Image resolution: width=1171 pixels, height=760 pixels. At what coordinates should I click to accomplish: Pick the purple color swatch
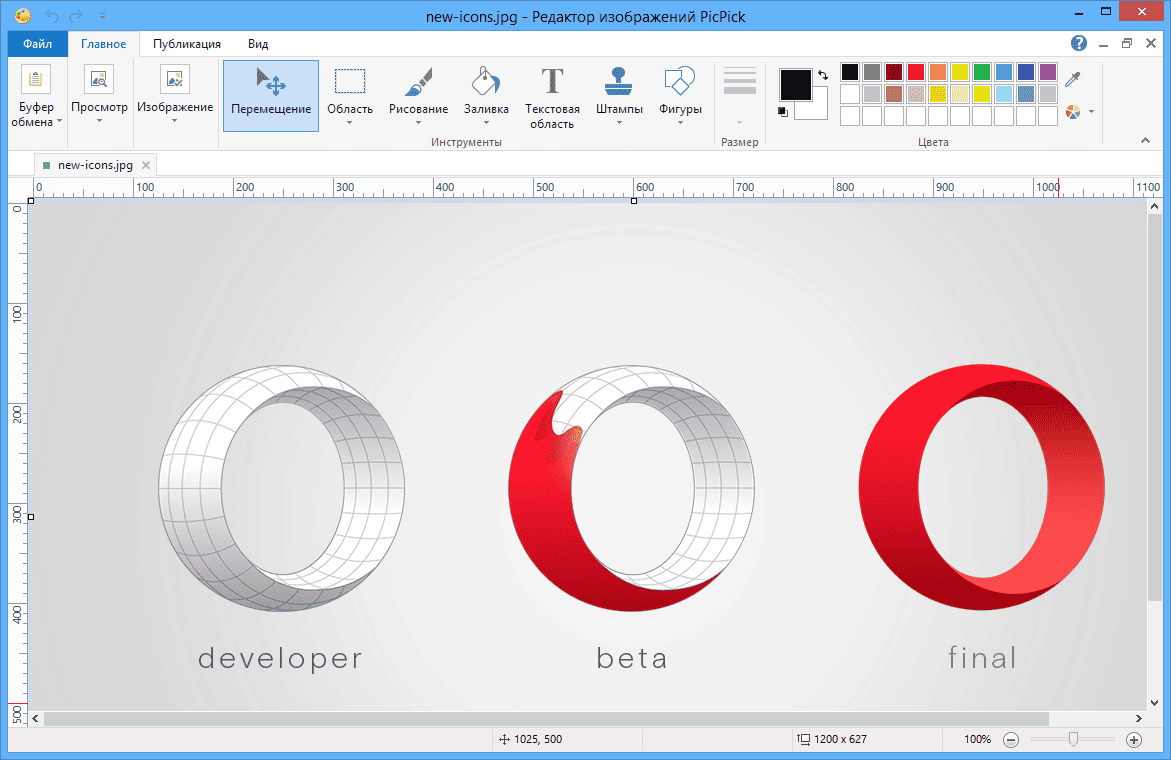point(1048,72)
